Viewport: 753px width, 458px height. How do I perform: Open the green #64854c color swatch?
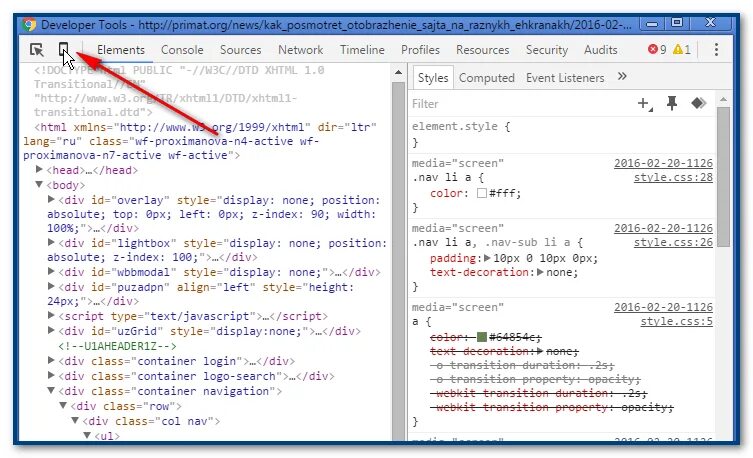(x=482, y=337)
